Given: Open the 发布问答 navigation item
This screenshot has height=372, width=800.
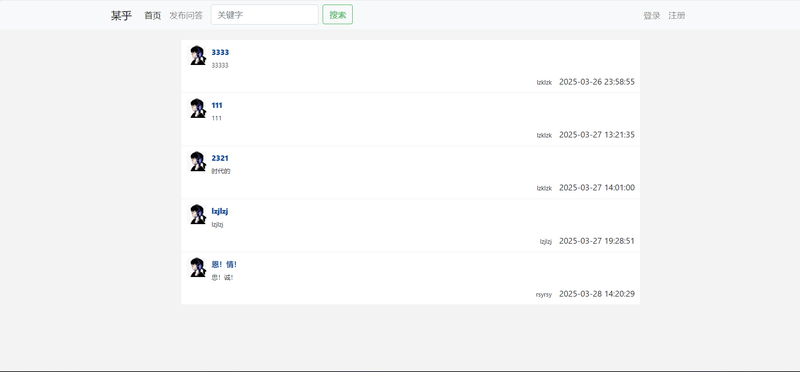Looking at the screenshot, I should click(x=186, y=15).
